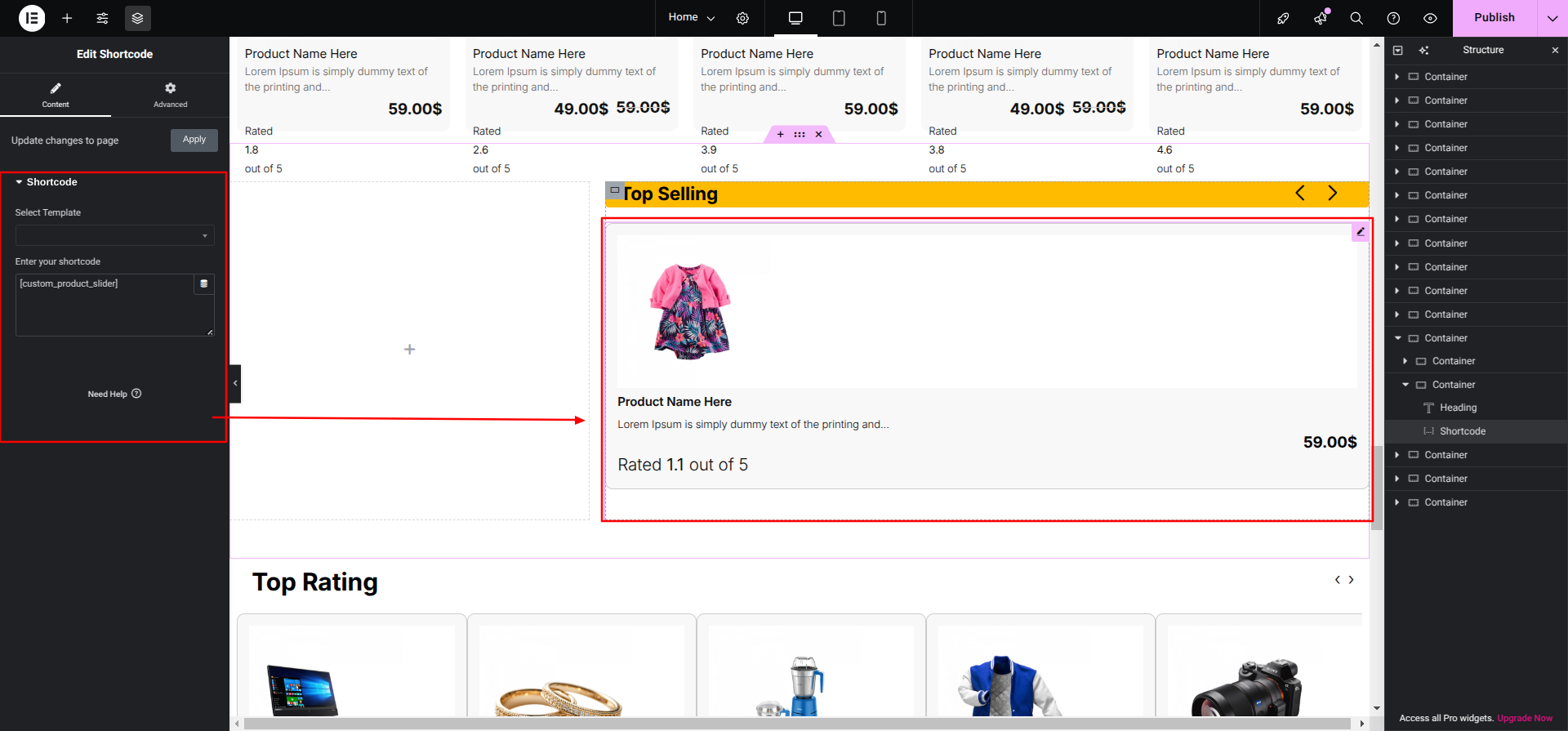Delete section with handle X
Screen dimensions: 1568x731
(818, 135)
